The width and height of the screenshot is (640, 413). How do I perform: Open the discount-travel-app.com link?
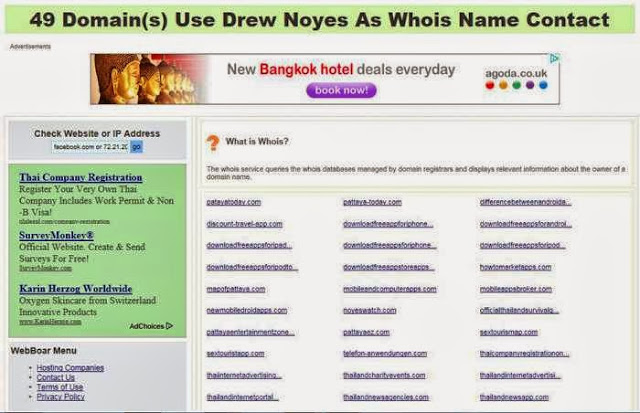tap(244, 224)
